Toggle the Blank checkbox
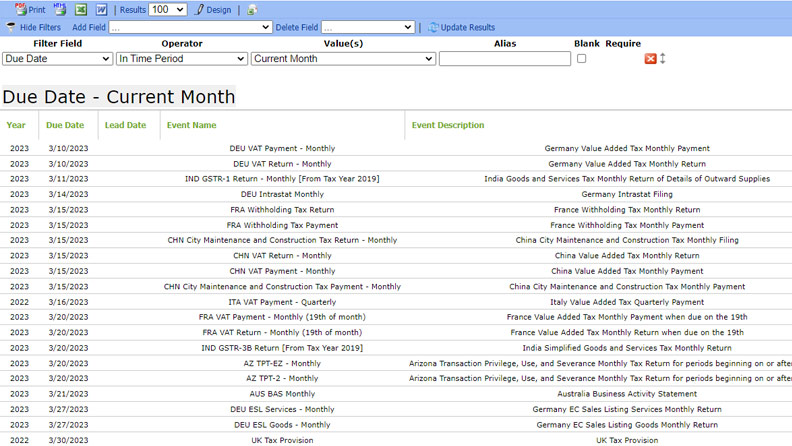 (582, 59)
